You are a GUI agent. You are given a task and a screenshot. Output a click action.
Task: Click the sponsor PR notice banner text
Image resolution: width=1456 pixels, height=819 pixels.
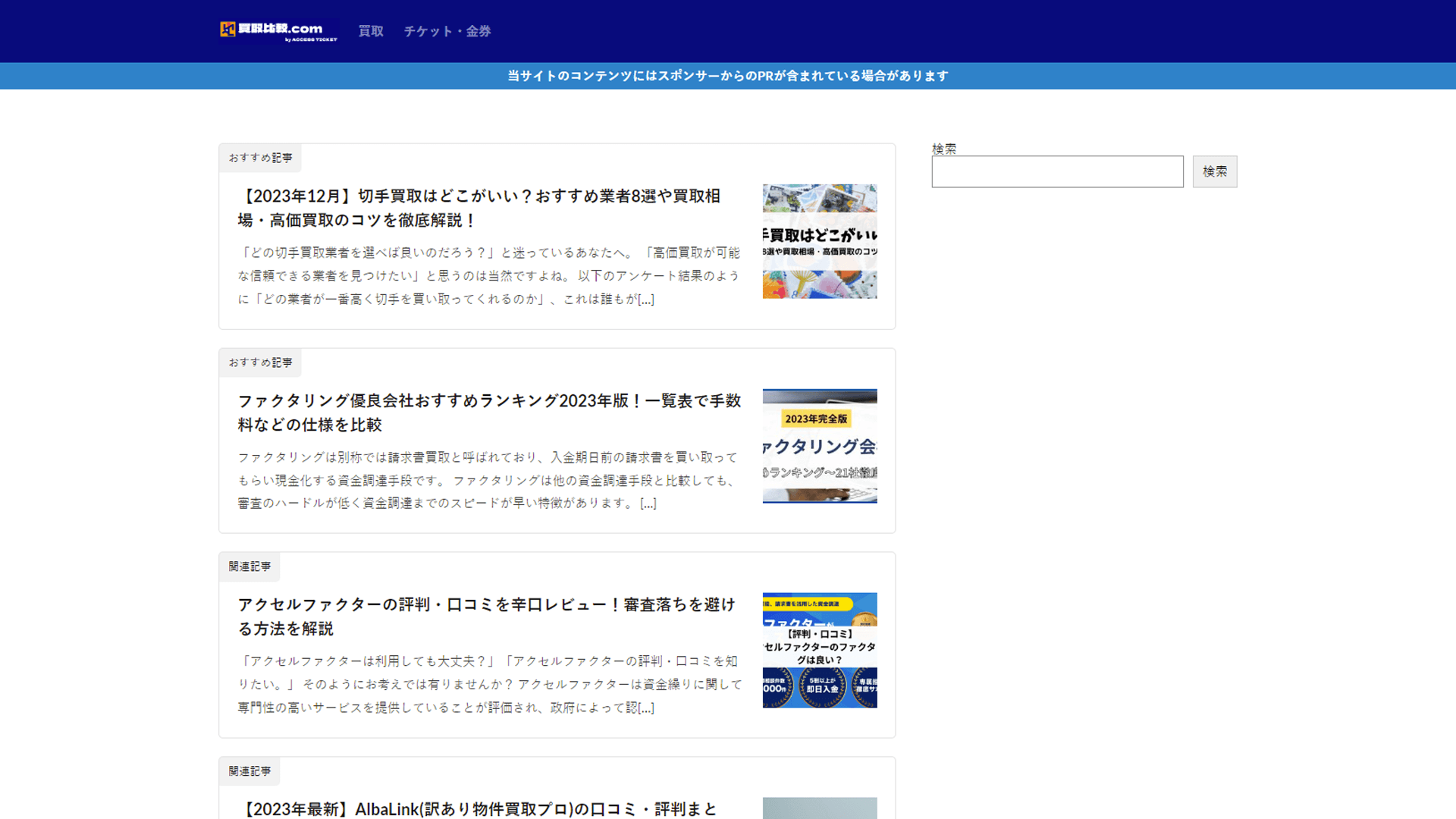728,76
